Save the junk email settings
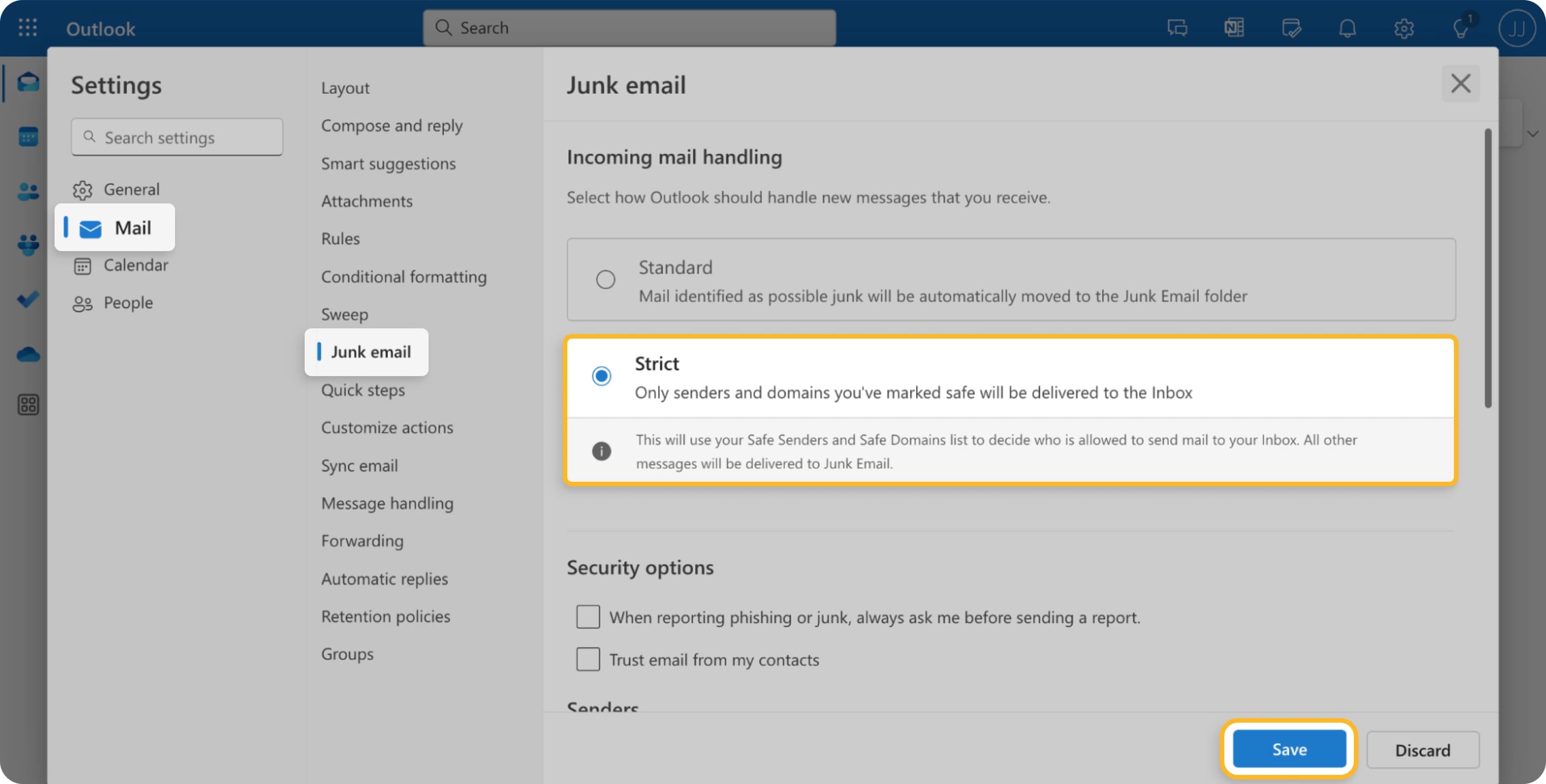The height and width of the screenshot is (784, 1546). pos(1289,749)
